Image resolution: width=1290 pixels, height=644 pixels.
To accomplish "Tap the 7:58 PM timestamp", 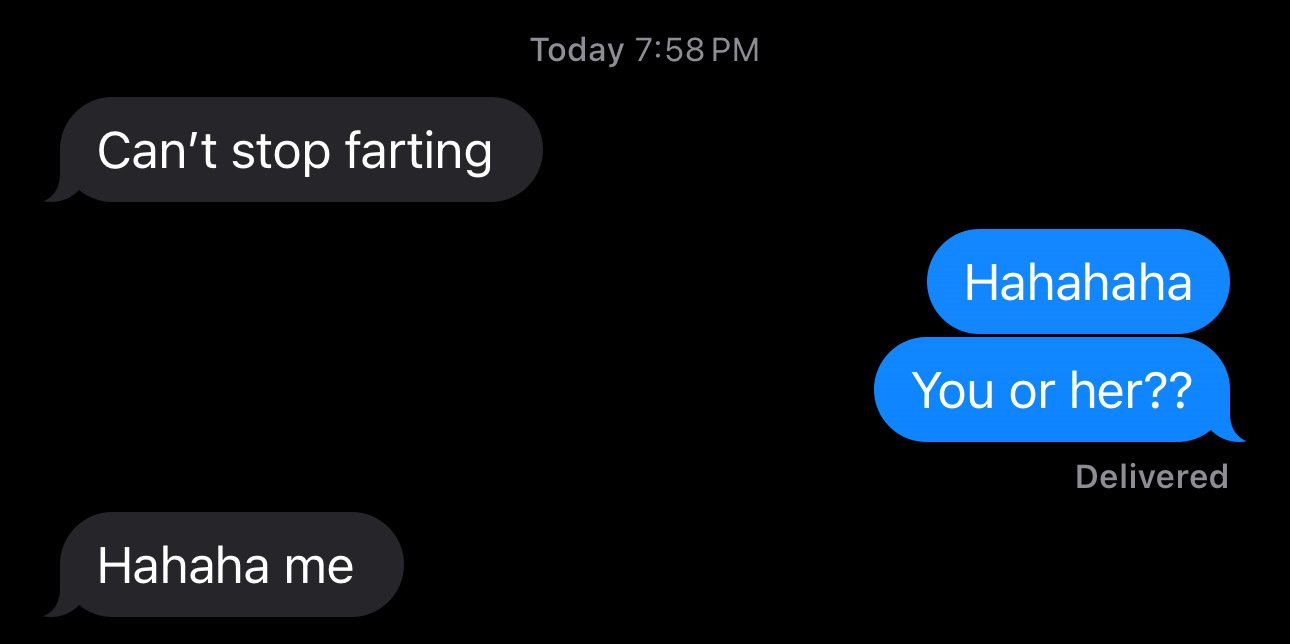I will (697, 50).
